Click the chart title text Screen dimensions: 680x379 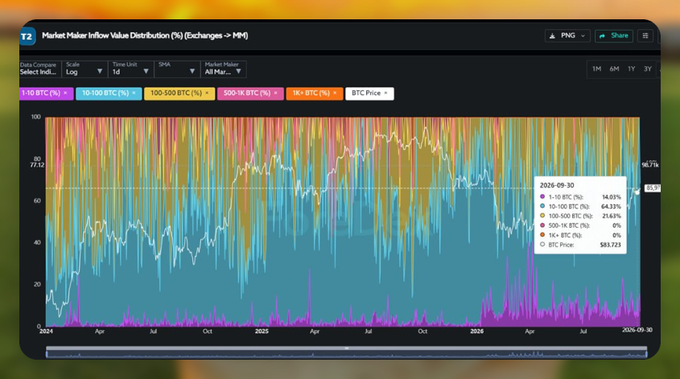[x=145, y=36]
